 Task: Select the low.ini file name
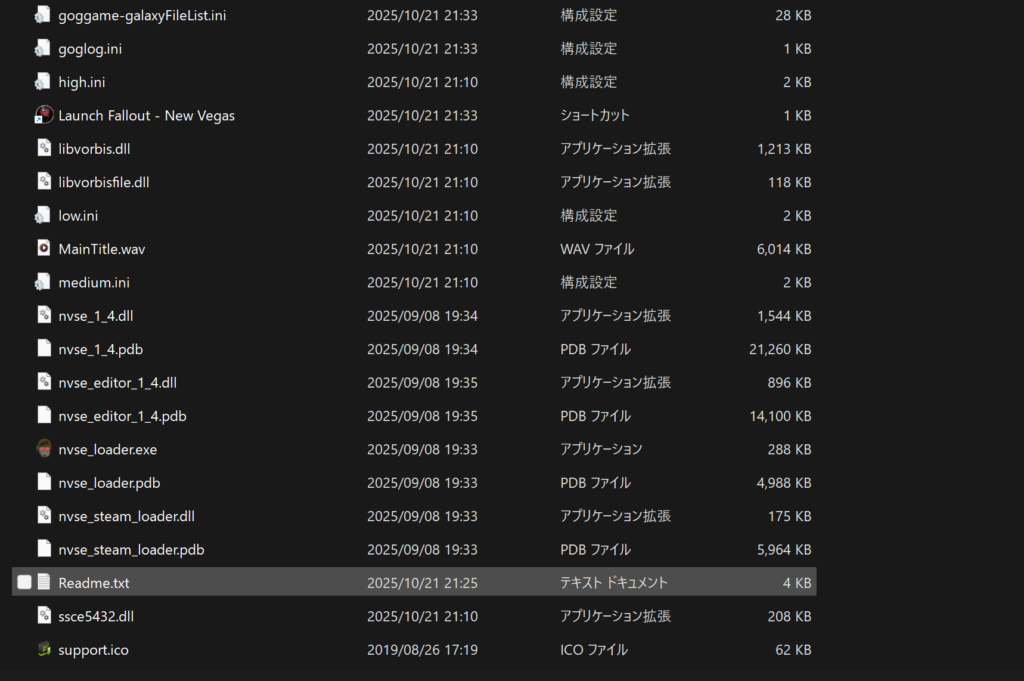coord(78,215)
